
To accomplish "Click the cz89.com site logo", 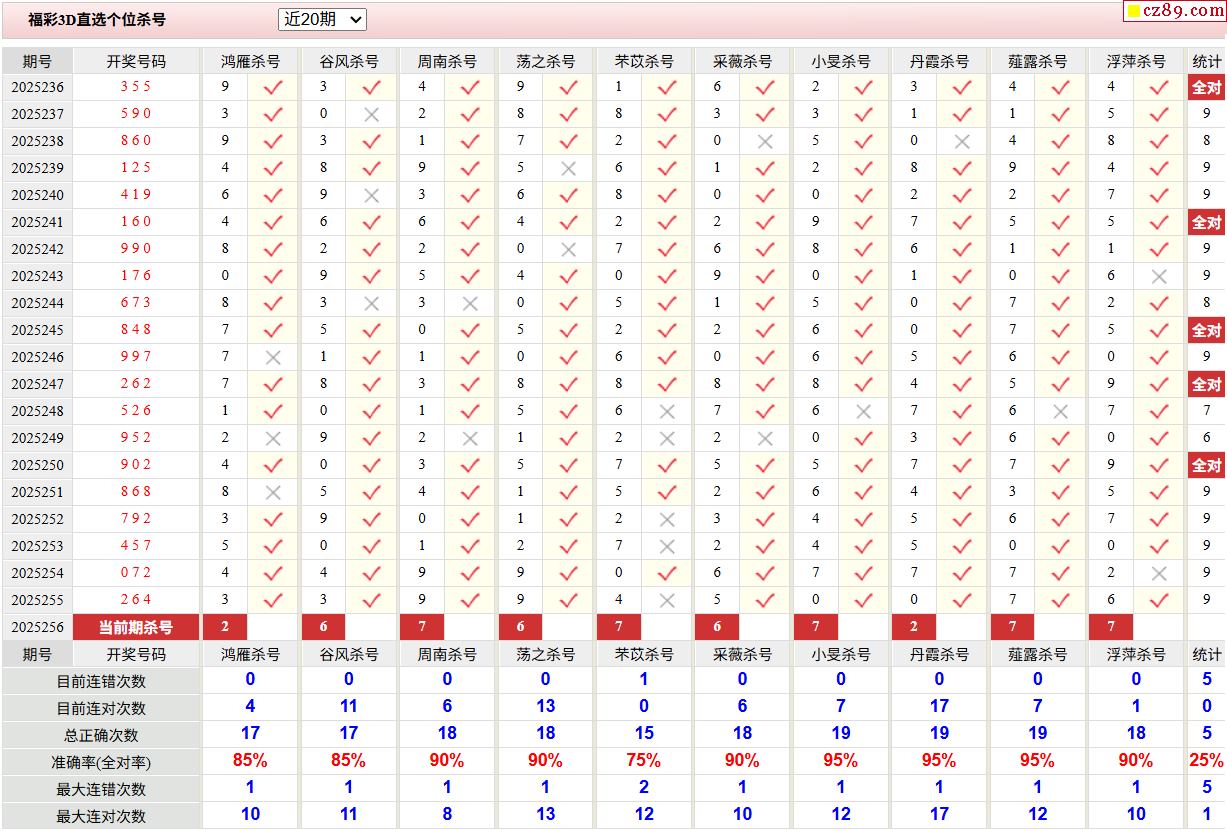I will 1174,11.
